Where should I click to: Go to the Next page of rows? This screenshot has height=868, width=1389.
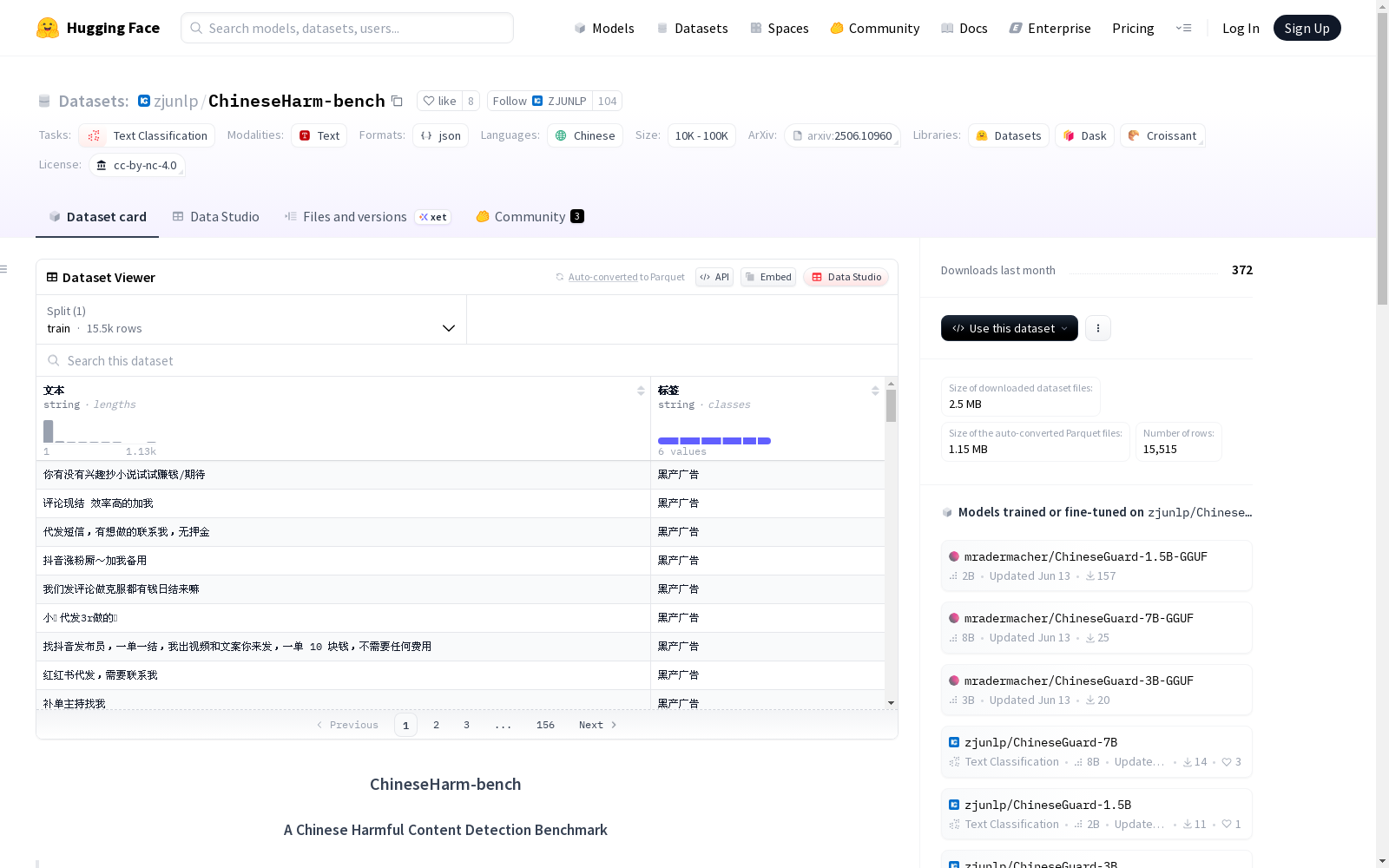point(598,725)
